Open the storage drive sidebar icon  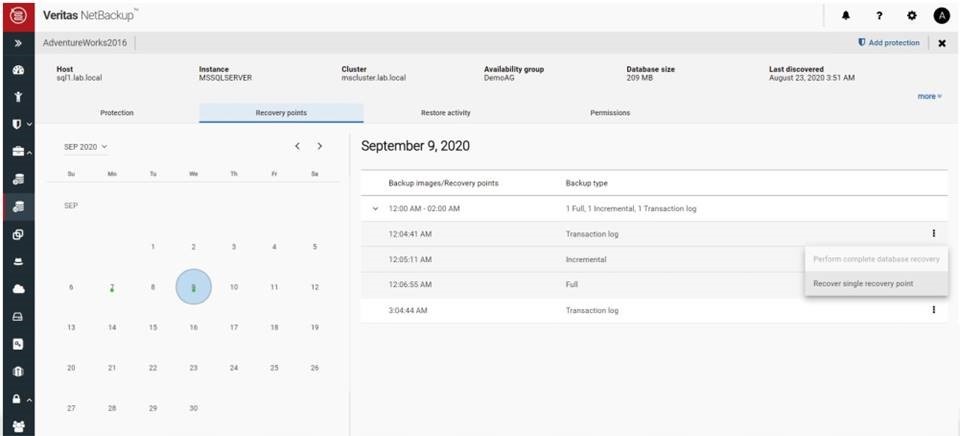(18, 317)
